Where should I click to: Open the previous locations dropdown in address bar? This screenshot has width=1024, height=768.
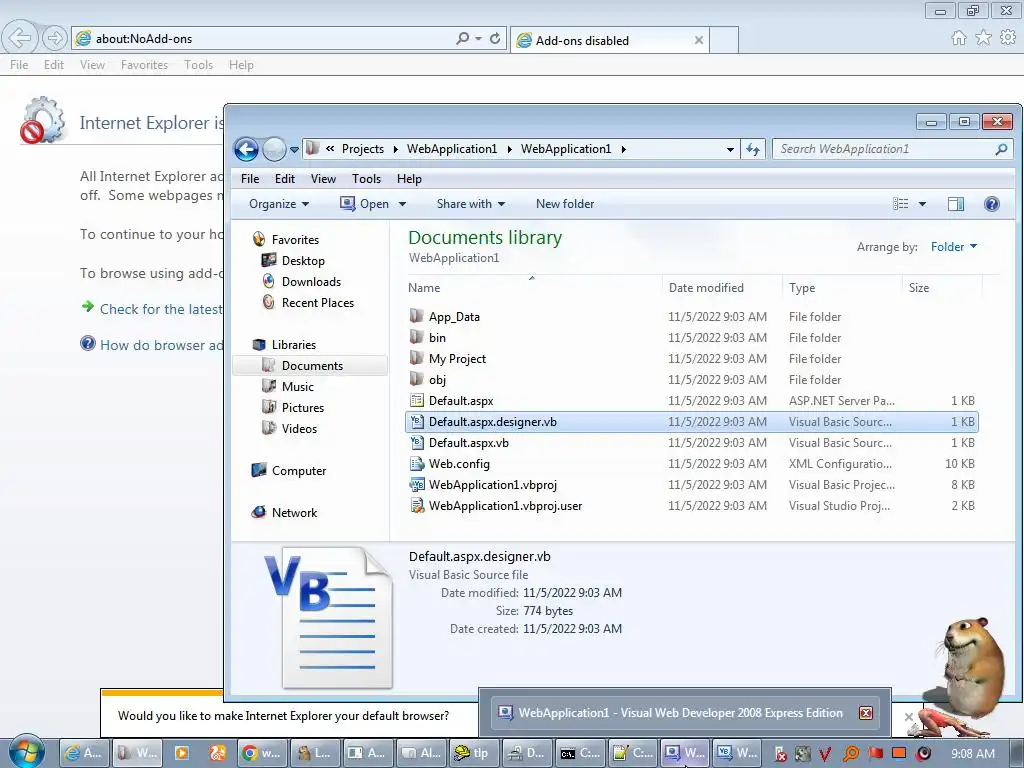click(730, 150)
